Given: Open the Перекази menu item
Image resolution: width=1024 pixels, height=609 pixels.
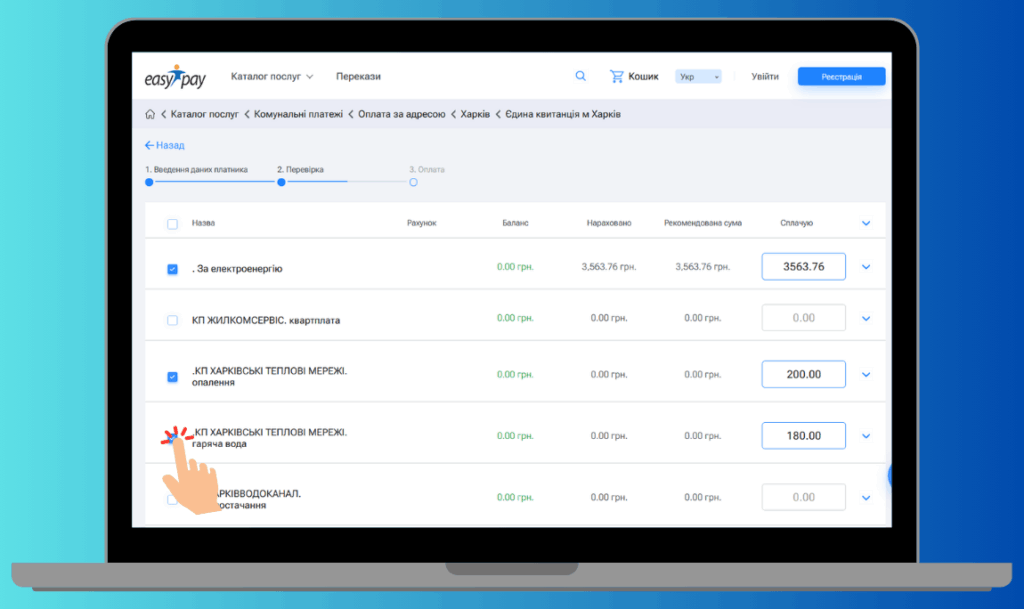Looking at the screenshot, I should click(358, 76).
